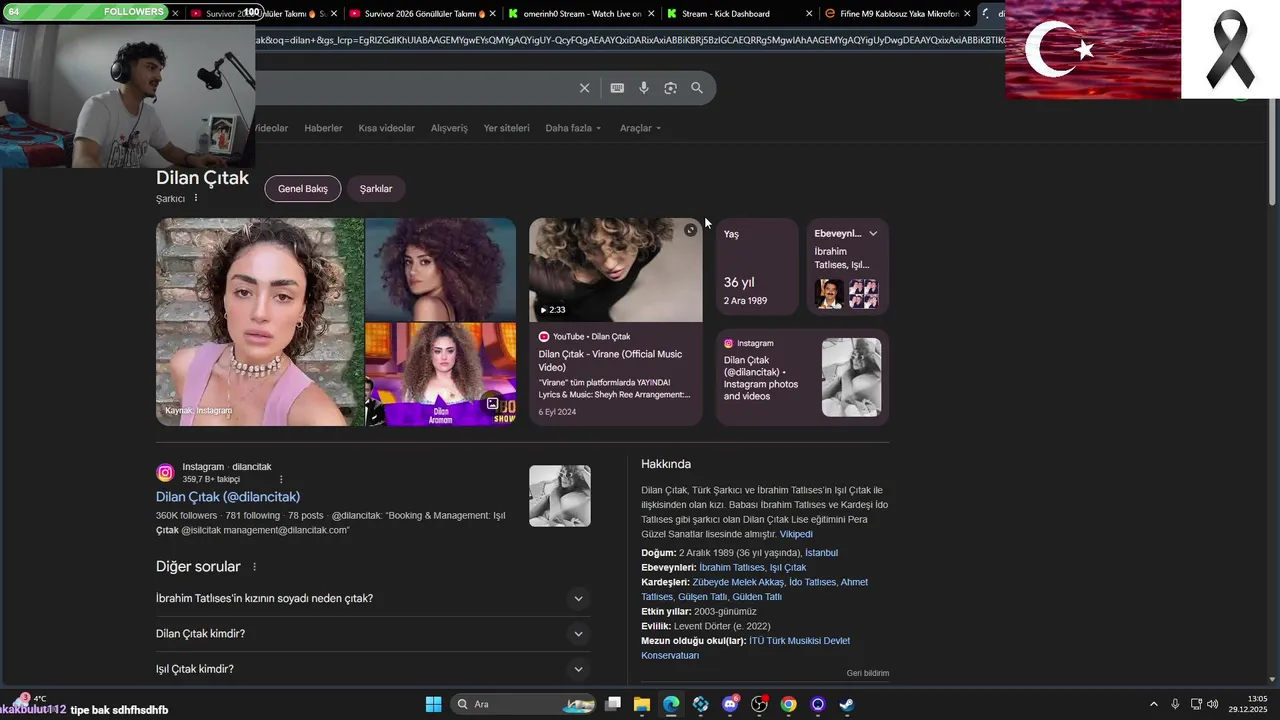
Task: Start voice search with the microphone icon
Action: pyautogui.click(x=644, y=88)
